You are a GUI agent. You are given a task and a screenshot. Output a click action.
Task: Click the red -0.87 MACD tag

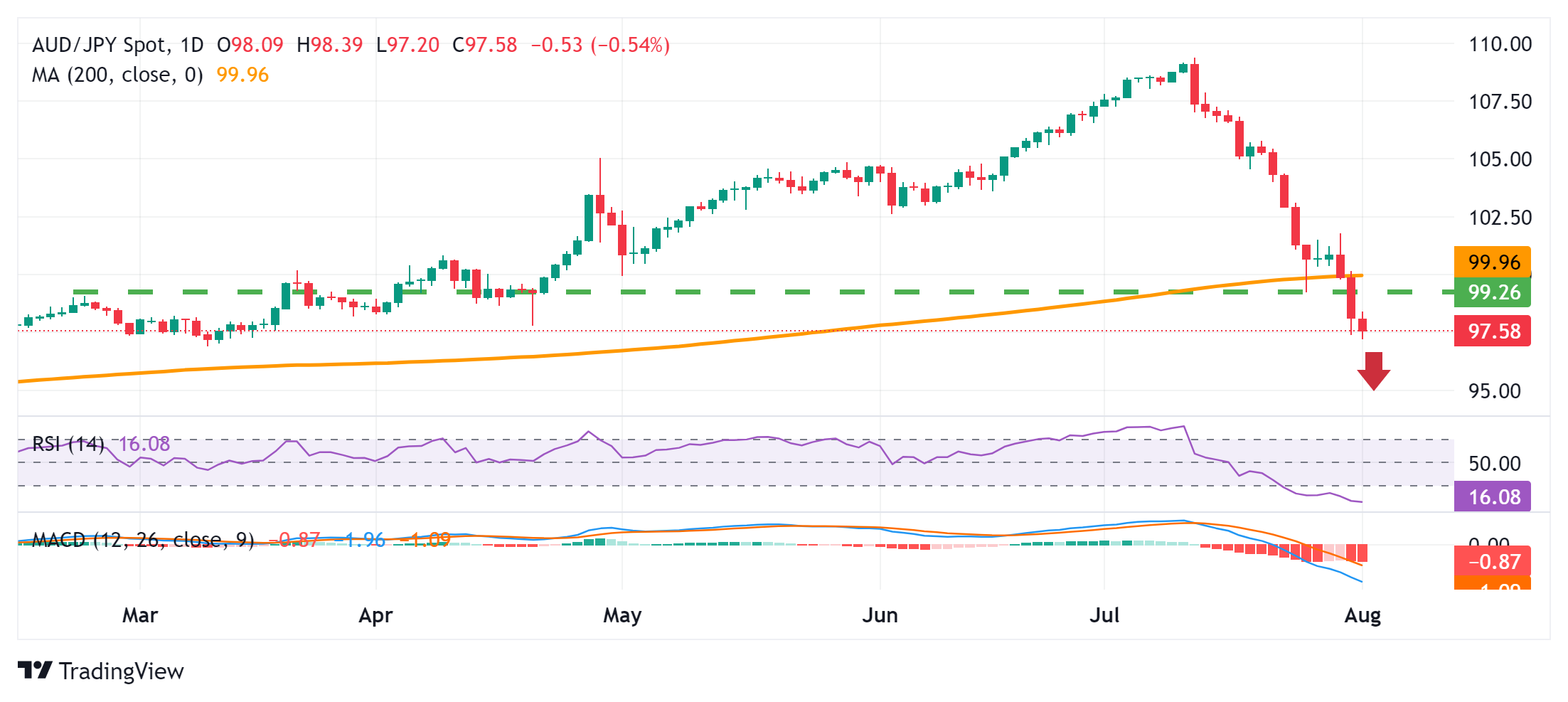point(1492,562)
